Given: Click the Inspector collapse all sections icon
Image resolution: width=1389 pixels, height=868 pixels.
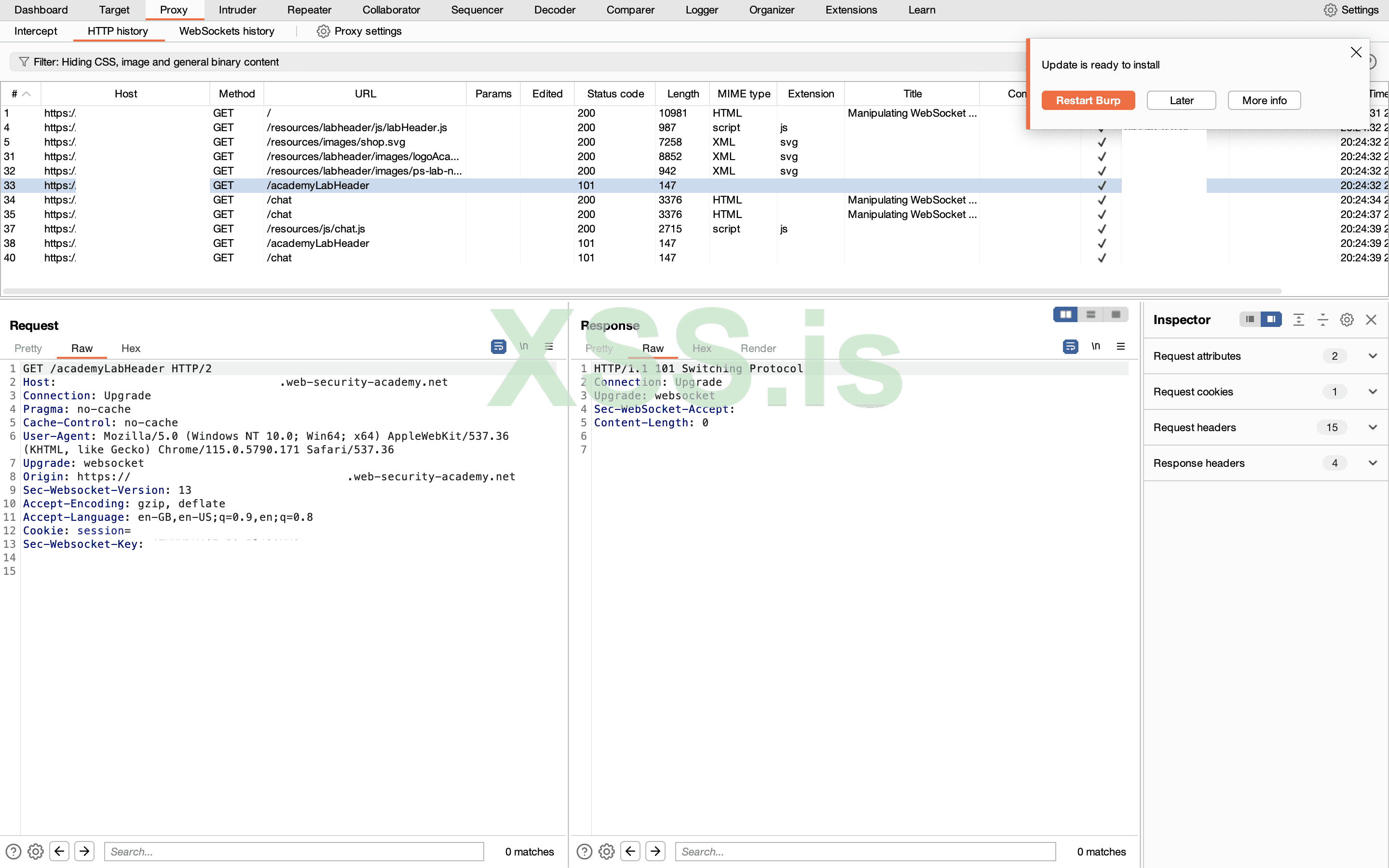Looking at the screenshot, I should [x=1322, y=320].
